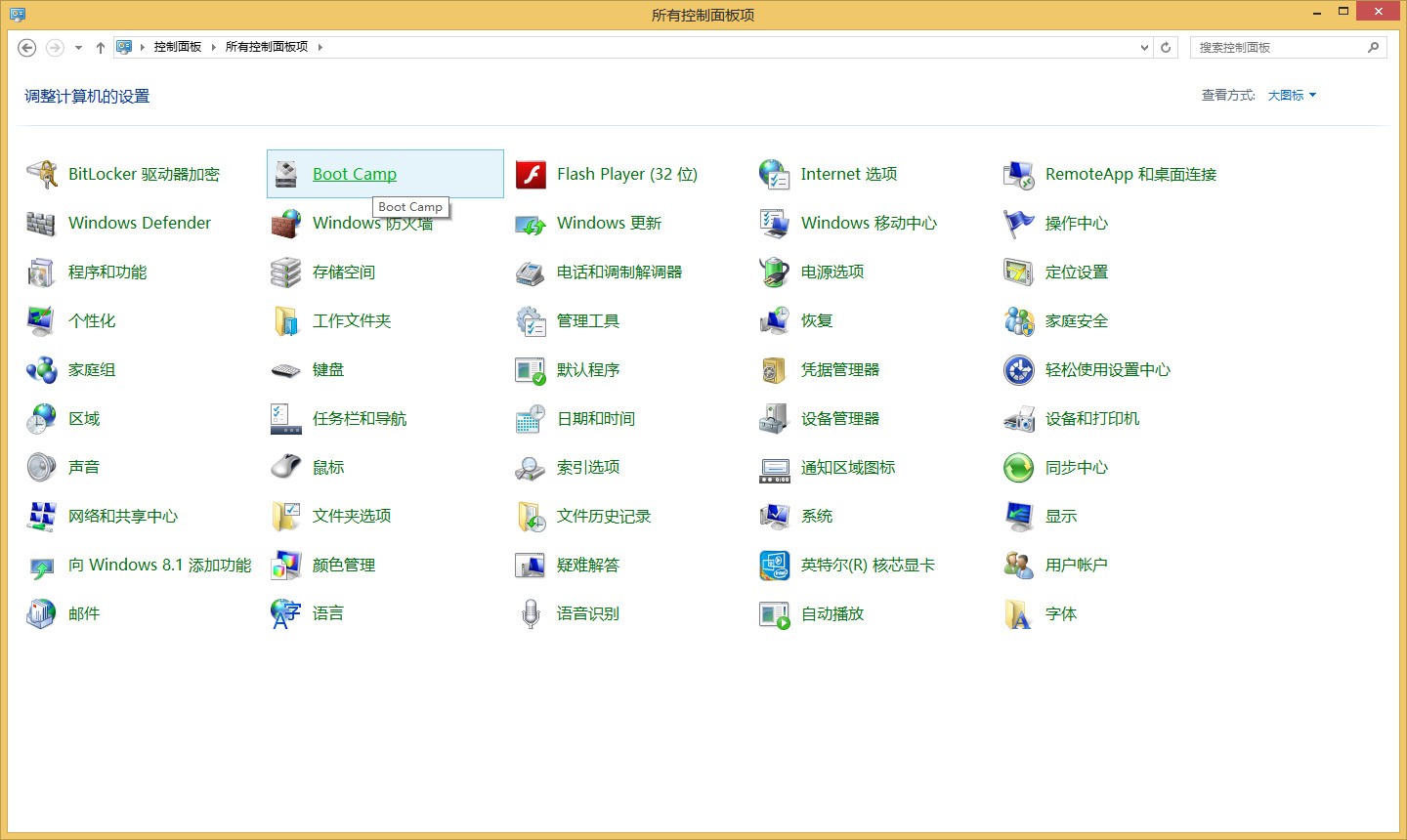Open the 查看方式 大图标 dropdown
1407x840 pixels.
1292,95
